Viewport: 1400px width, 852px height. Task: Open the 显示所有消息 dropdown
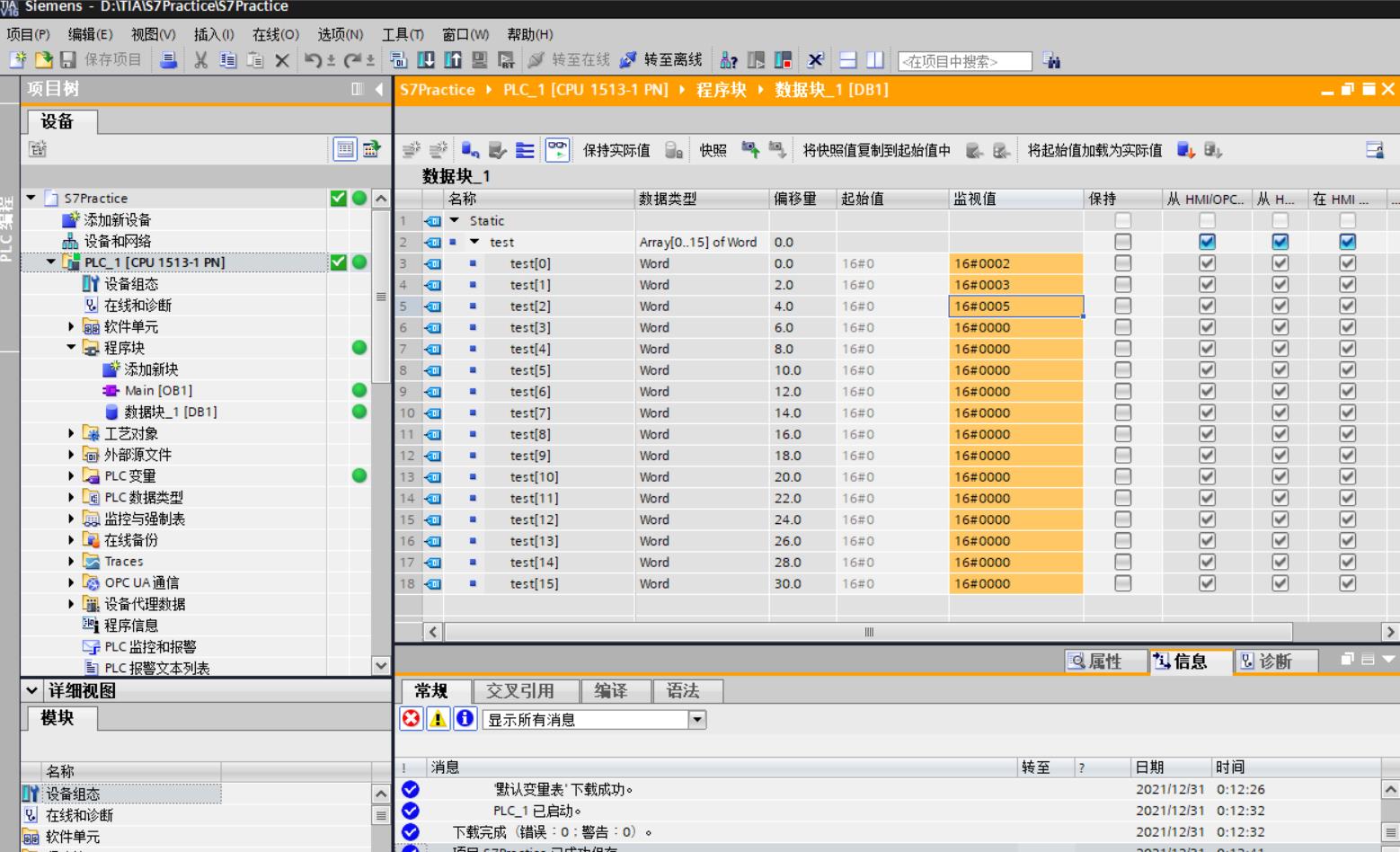click(x=696, y=719)
